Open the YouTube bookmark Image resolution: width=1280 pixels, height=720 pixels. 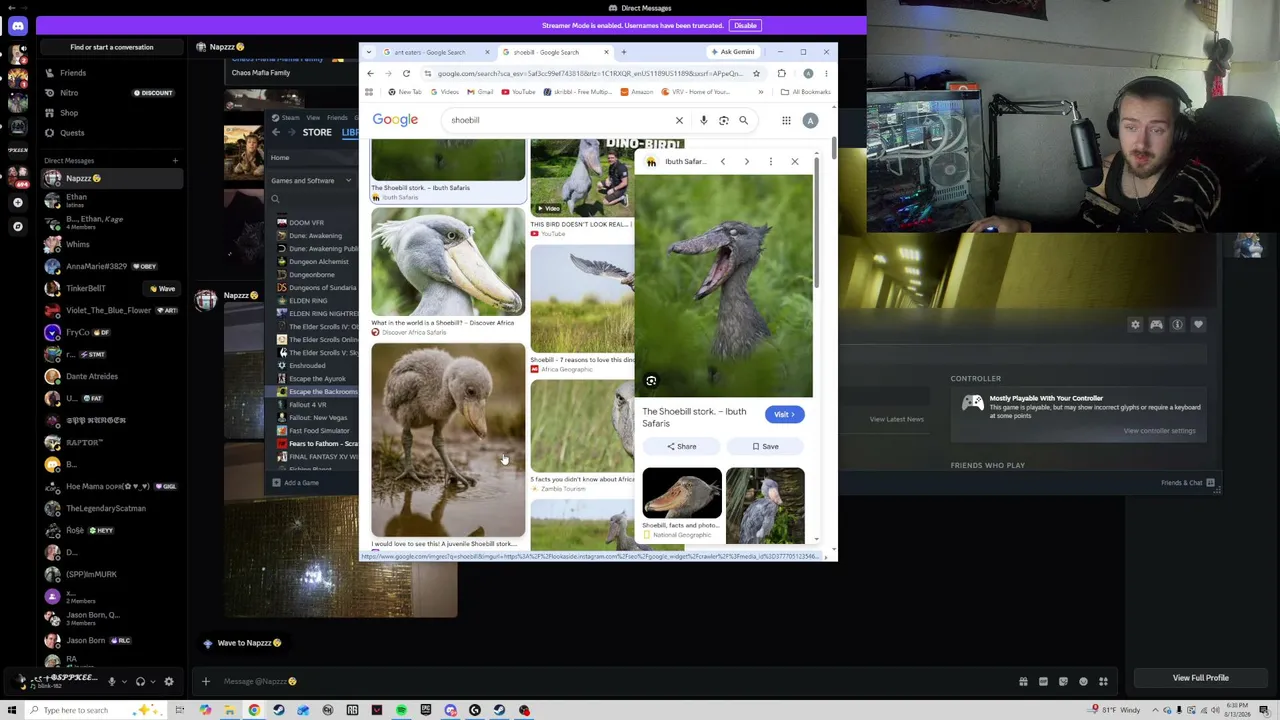click(519, 92)
